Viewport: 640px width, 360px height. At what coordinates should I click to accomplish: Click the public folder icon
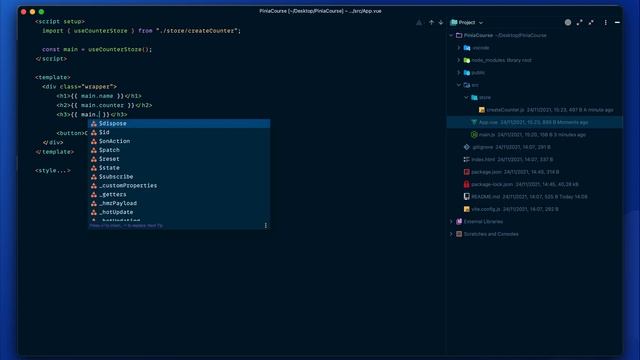coord(467,73)
